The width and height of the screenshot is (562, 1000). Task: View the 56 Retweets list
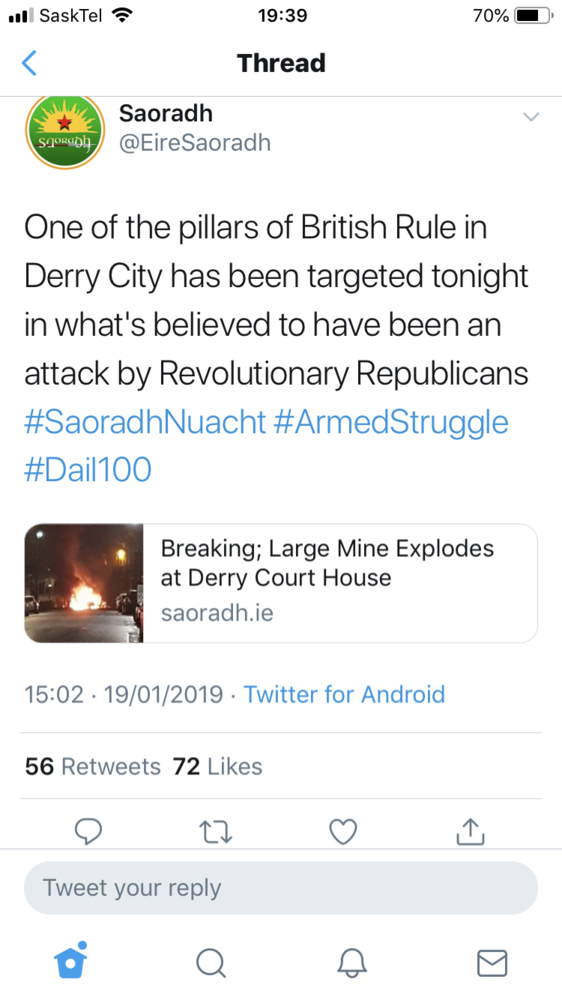click(93, 766)
